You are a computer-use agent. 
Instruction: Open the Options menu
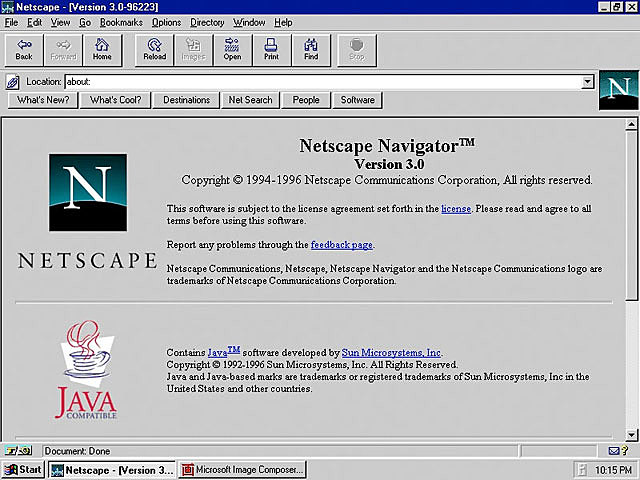click(x=166, y=22)
